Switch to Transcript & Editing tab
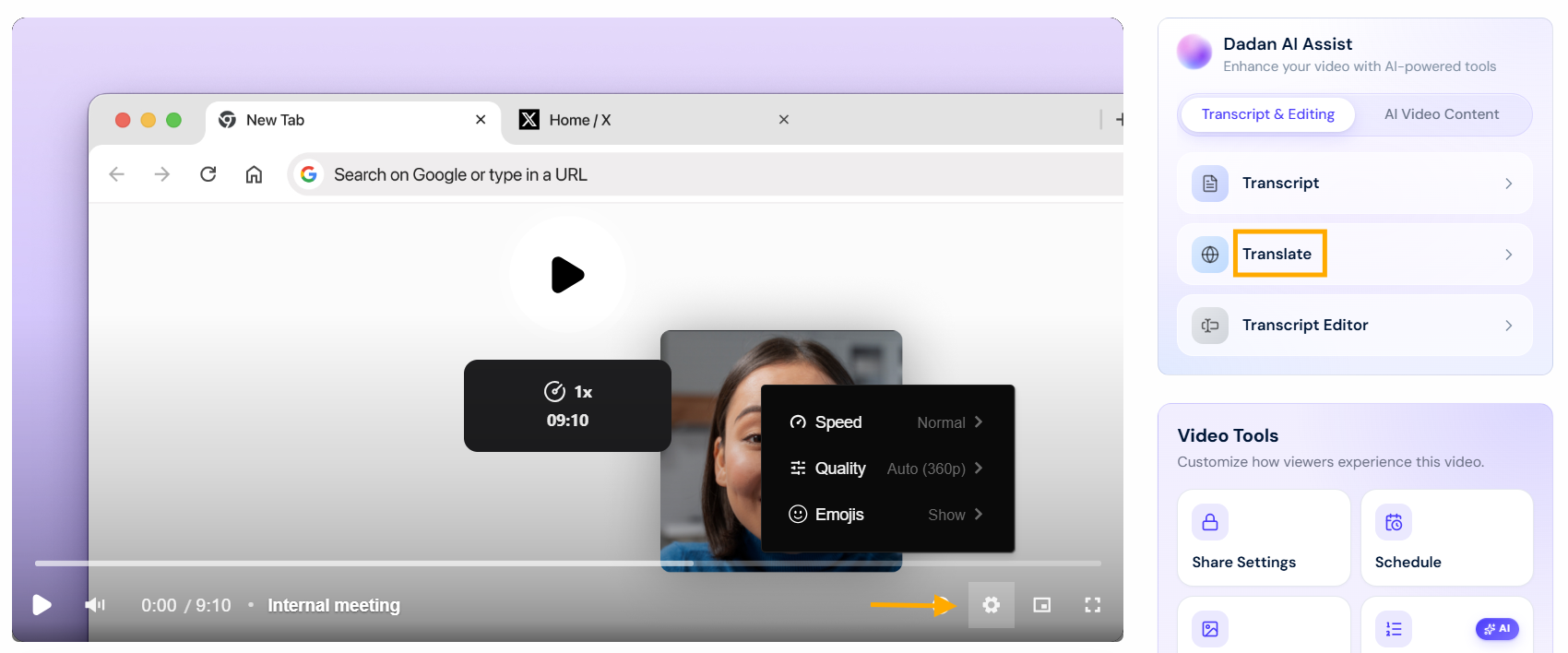Image resolution: width=1568 pixels, height=653 pixels. pos(1267,114)
